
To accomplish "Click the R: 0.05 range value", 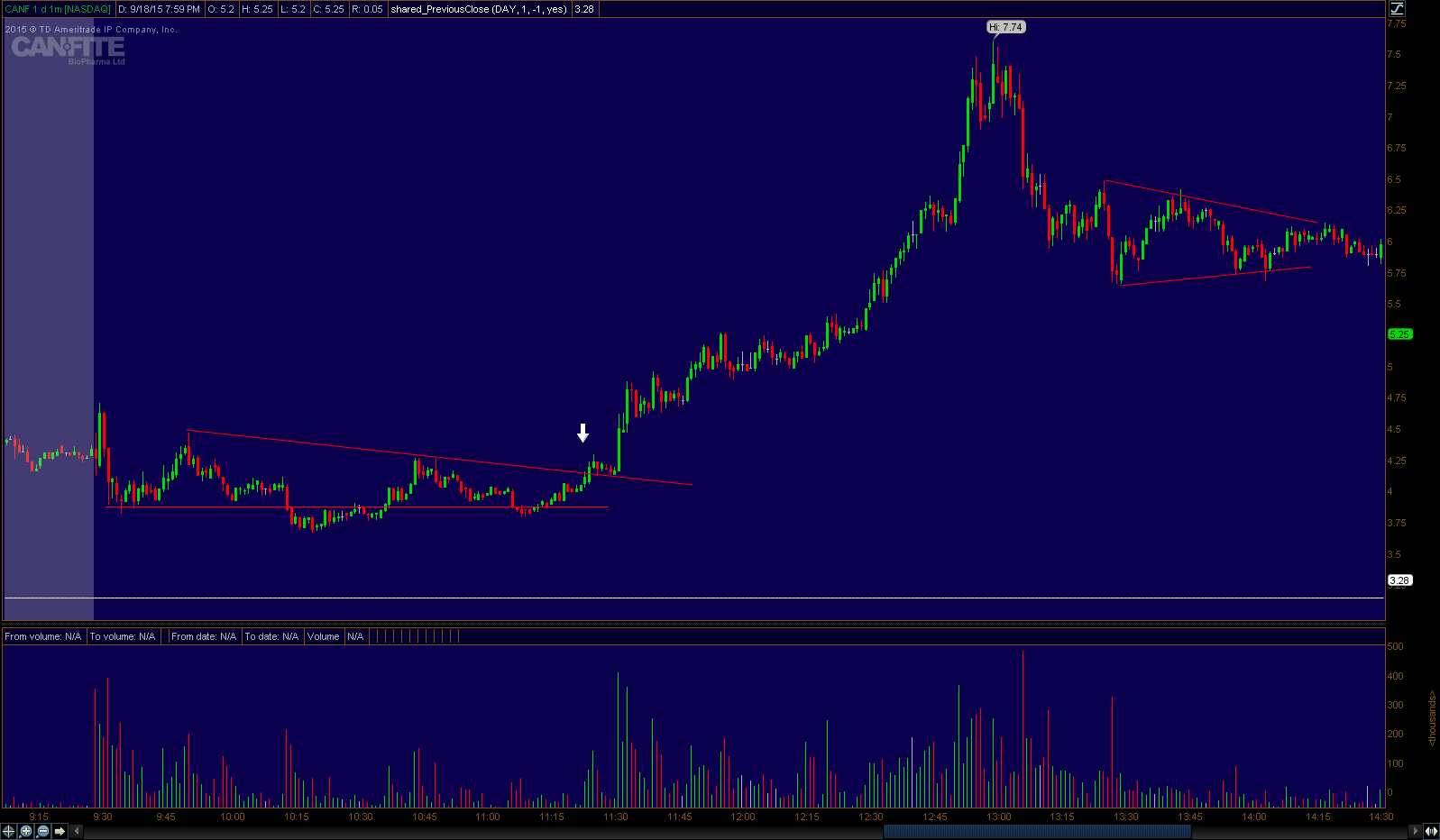I will click(367, 9).
